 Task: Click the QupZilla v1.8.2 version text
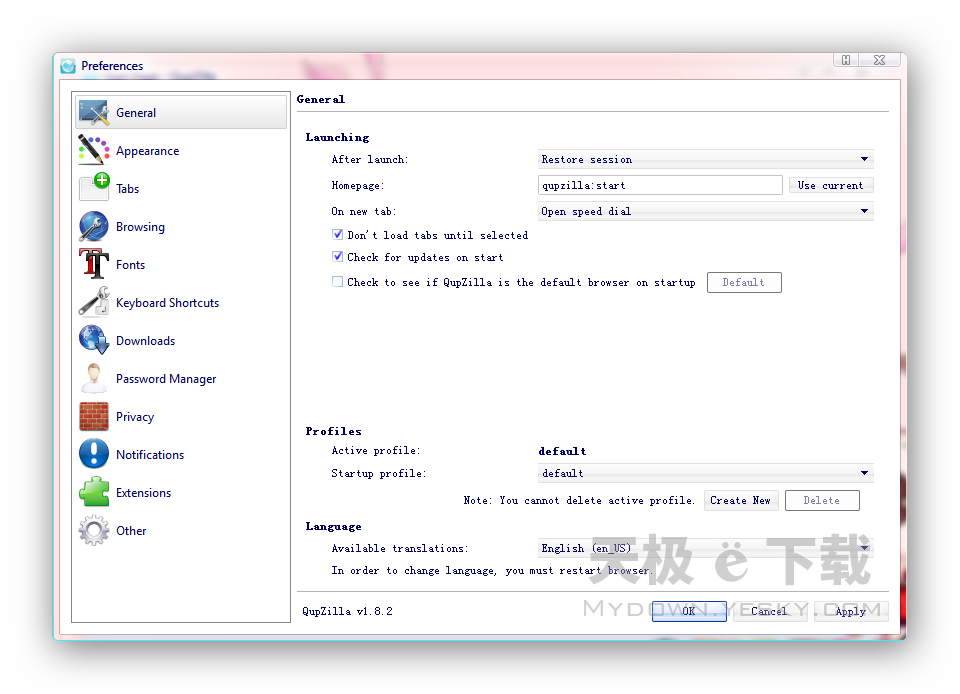[x=347, y=611]
